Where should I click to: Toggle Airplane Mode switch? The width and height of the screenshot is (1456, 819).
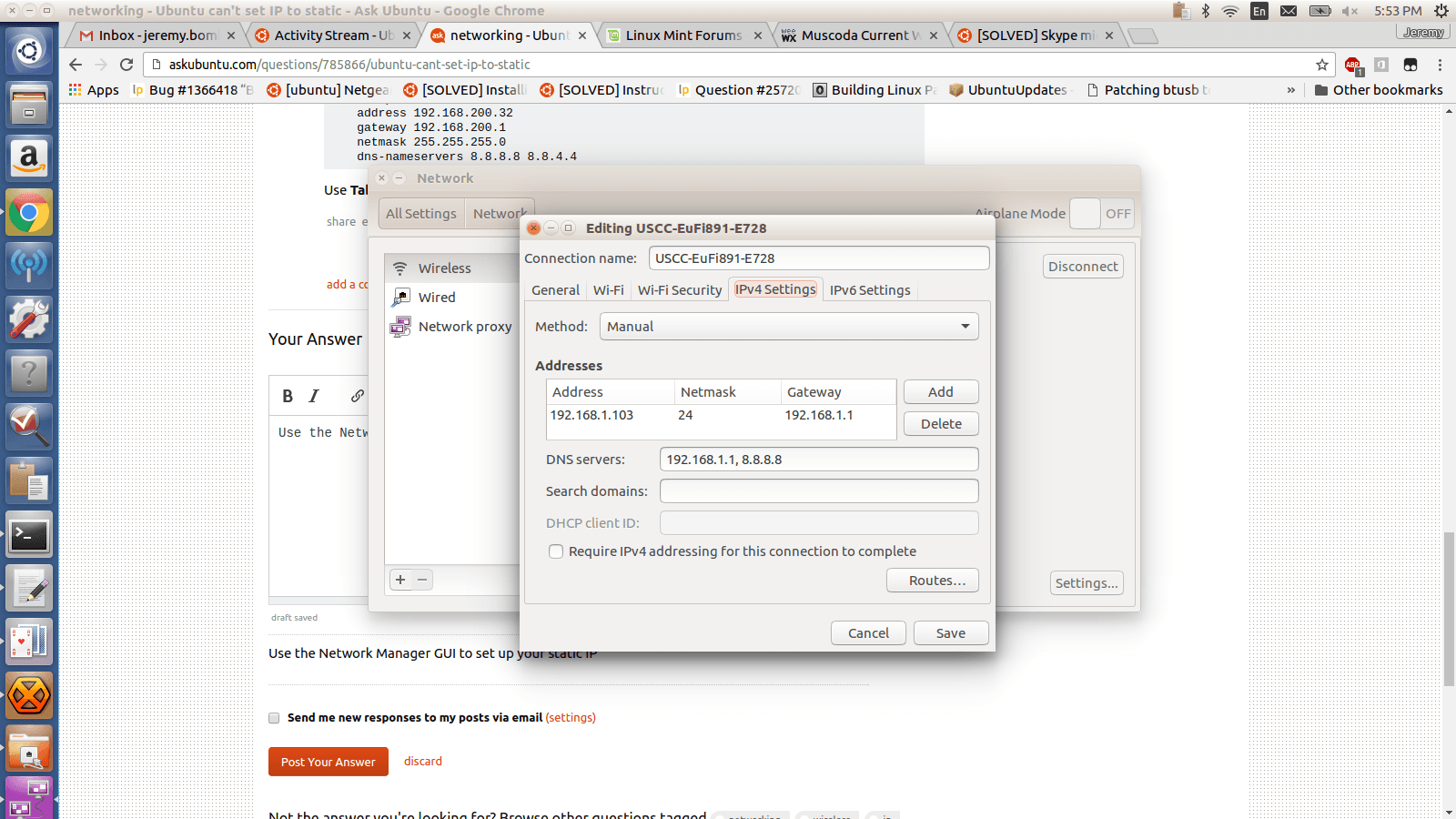[x=1101, y=214]
